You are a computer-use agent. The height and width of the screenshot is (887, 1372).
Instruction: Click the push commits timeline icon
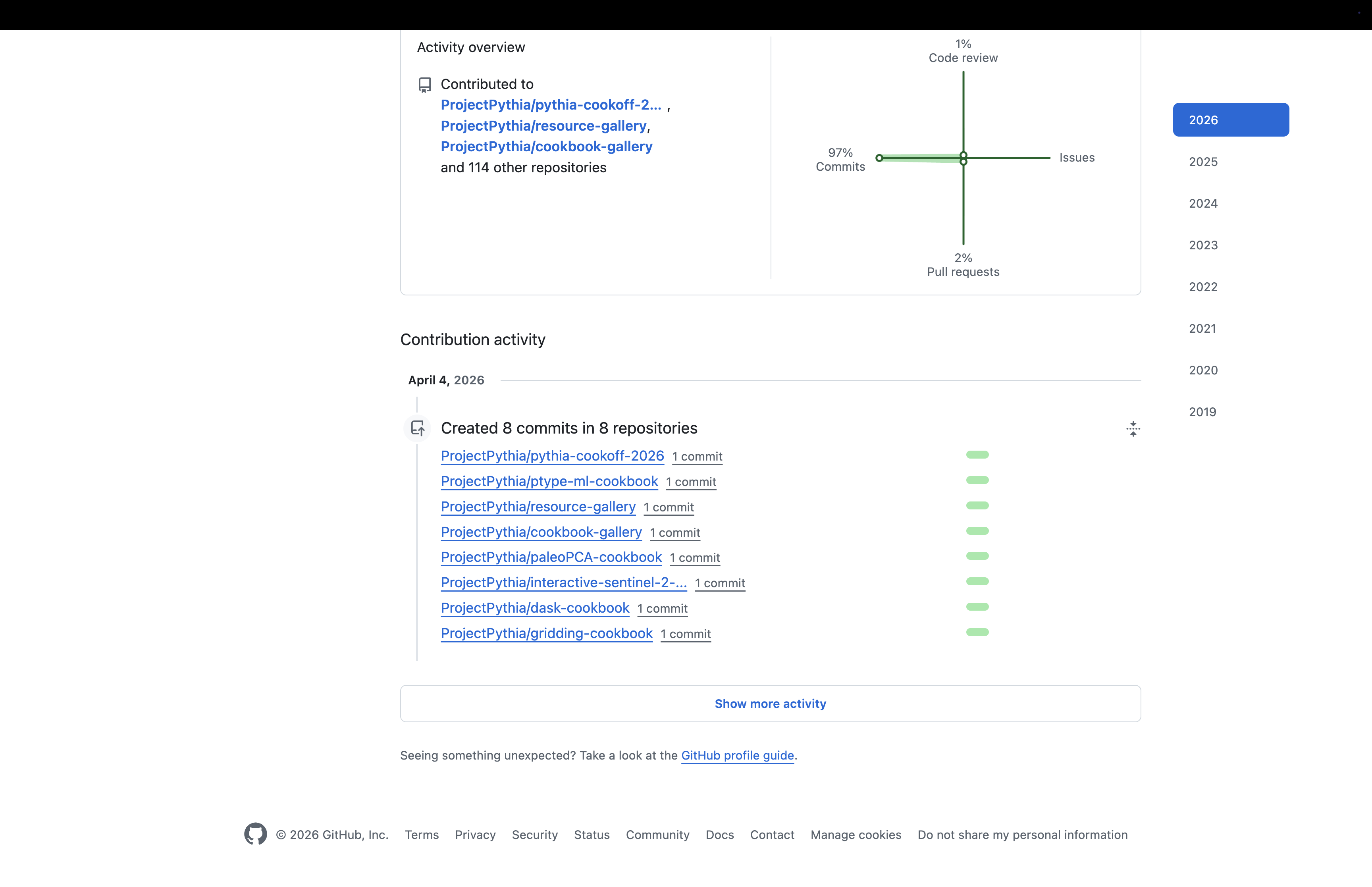417,428
